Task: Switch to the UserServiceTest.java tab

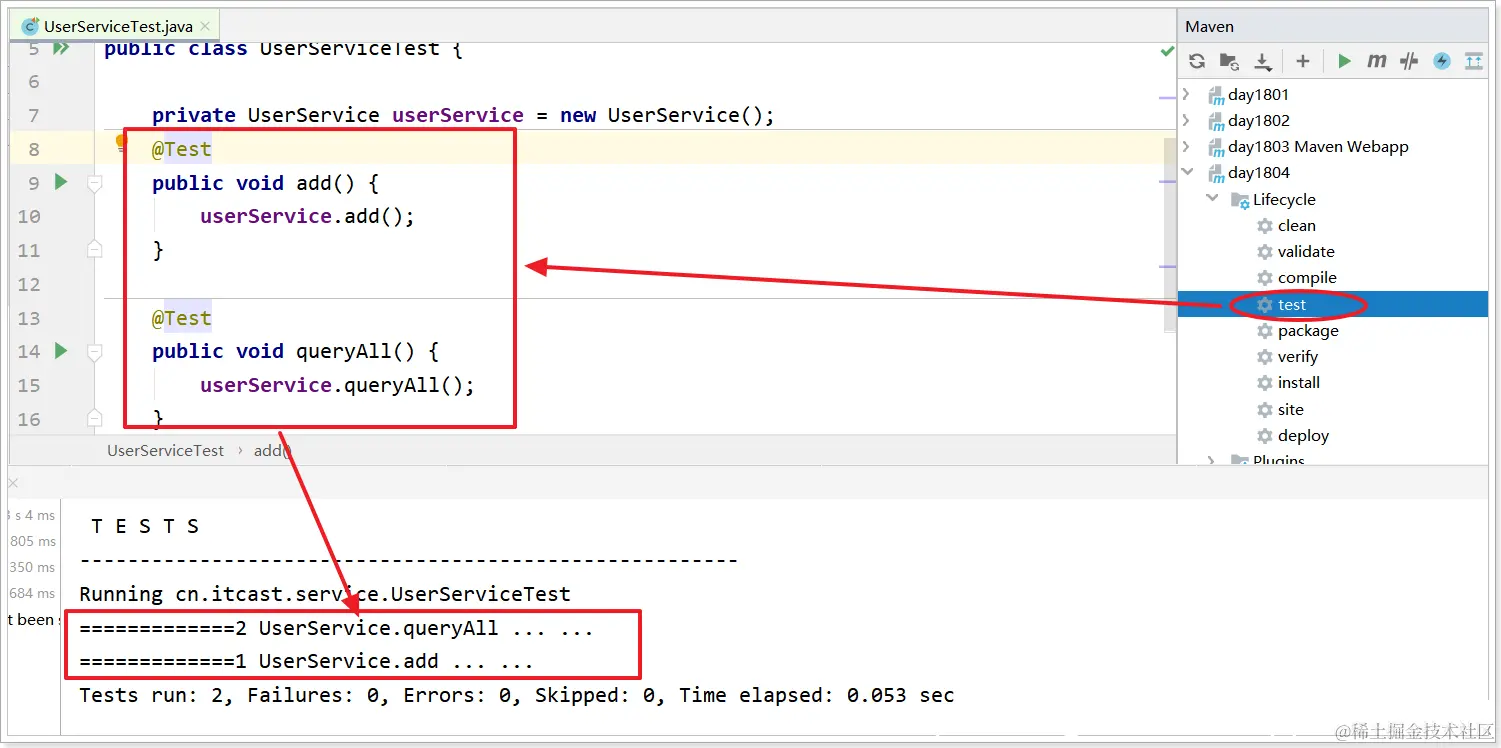Action: pyautogui.click(x=116, y=27)
